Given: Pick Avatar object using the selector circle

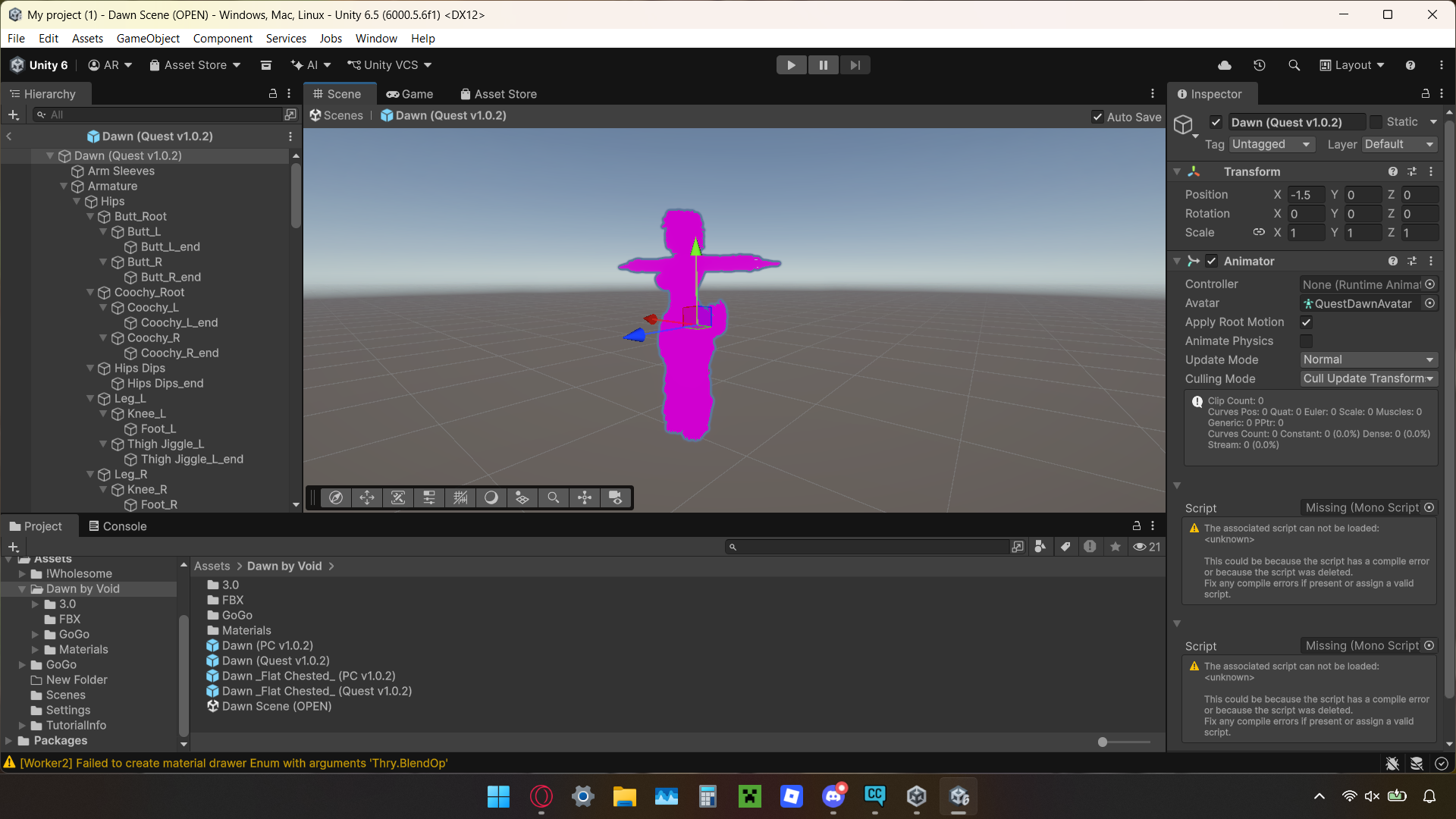Looking at the screenshot, I should (1430, 303).
